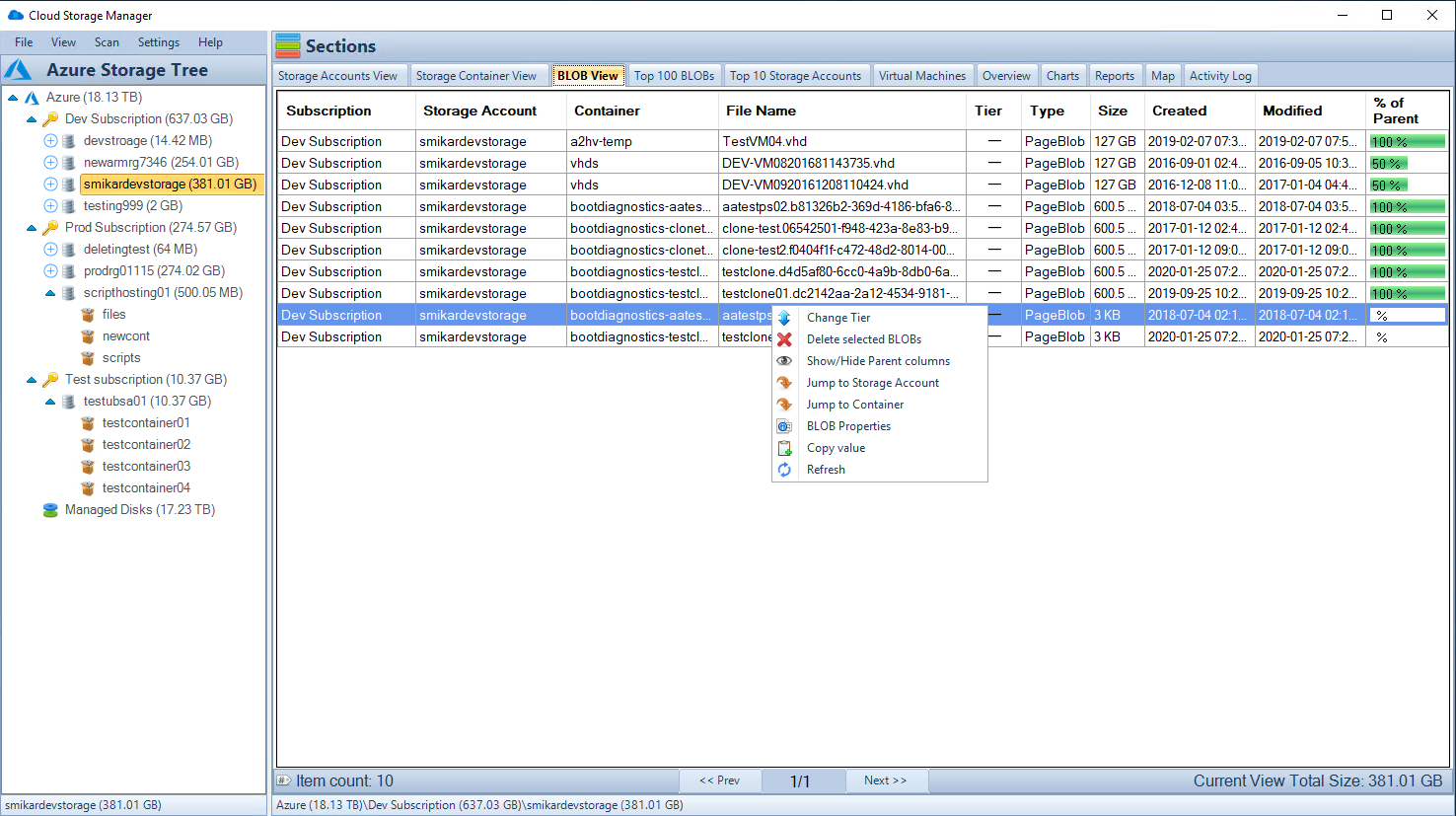Click the status bar icon next to Item count
Image resolution: width=1456 pixels, height=816 pixels.
click(x=283, y=780)
